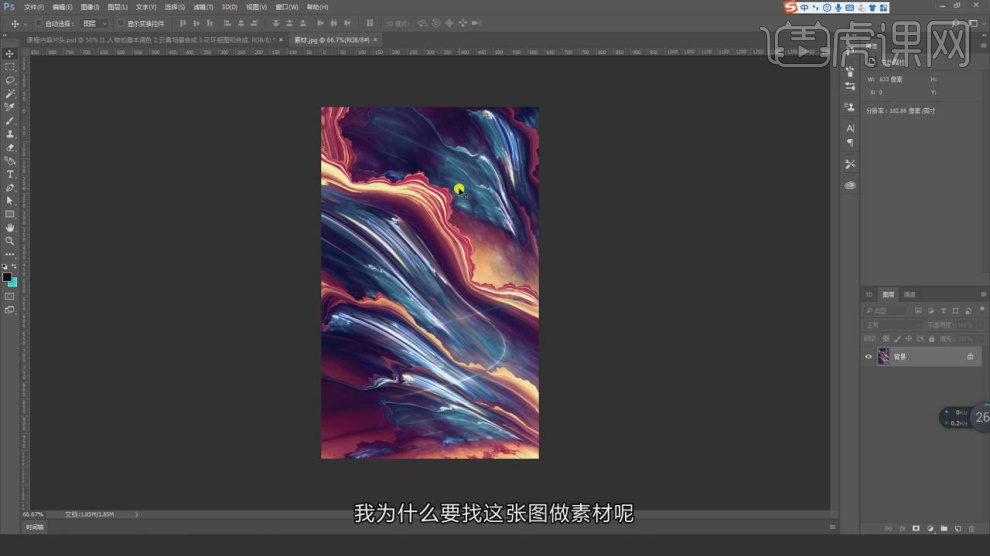Open the 窗口(W) menu
Screen dimensions: 990x556
click(287, 7)
